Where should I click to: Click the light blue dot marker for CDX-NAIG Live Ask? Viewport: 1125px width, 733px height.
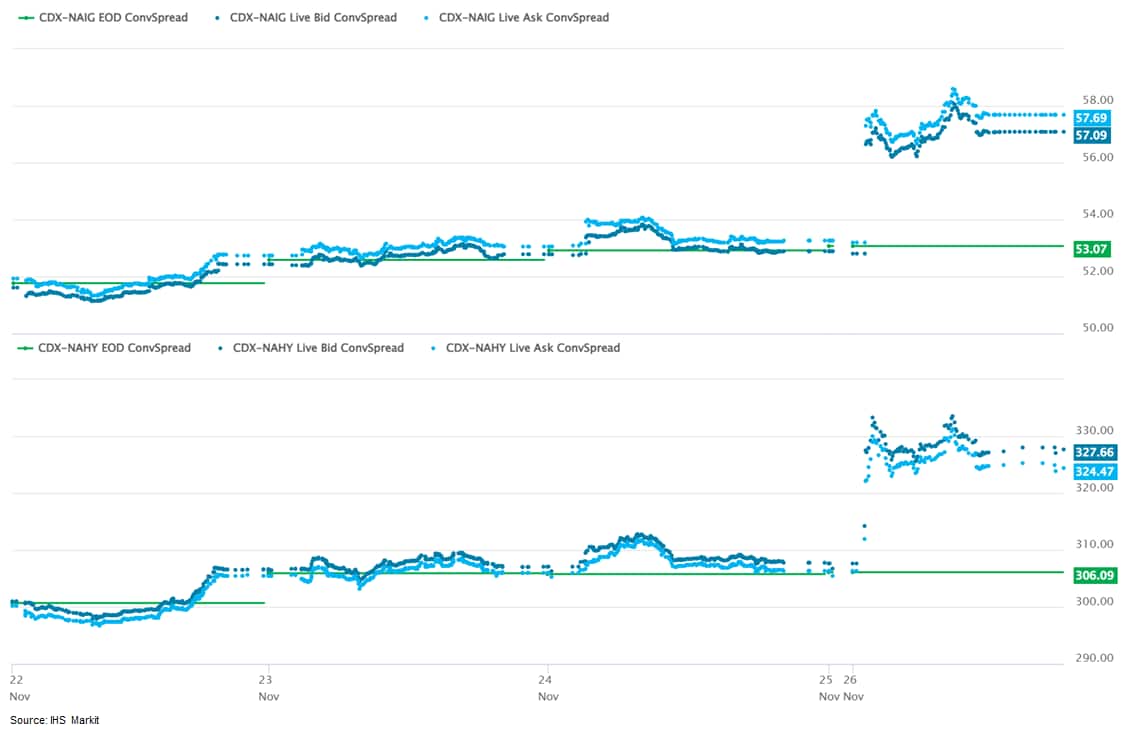[427, 17]
